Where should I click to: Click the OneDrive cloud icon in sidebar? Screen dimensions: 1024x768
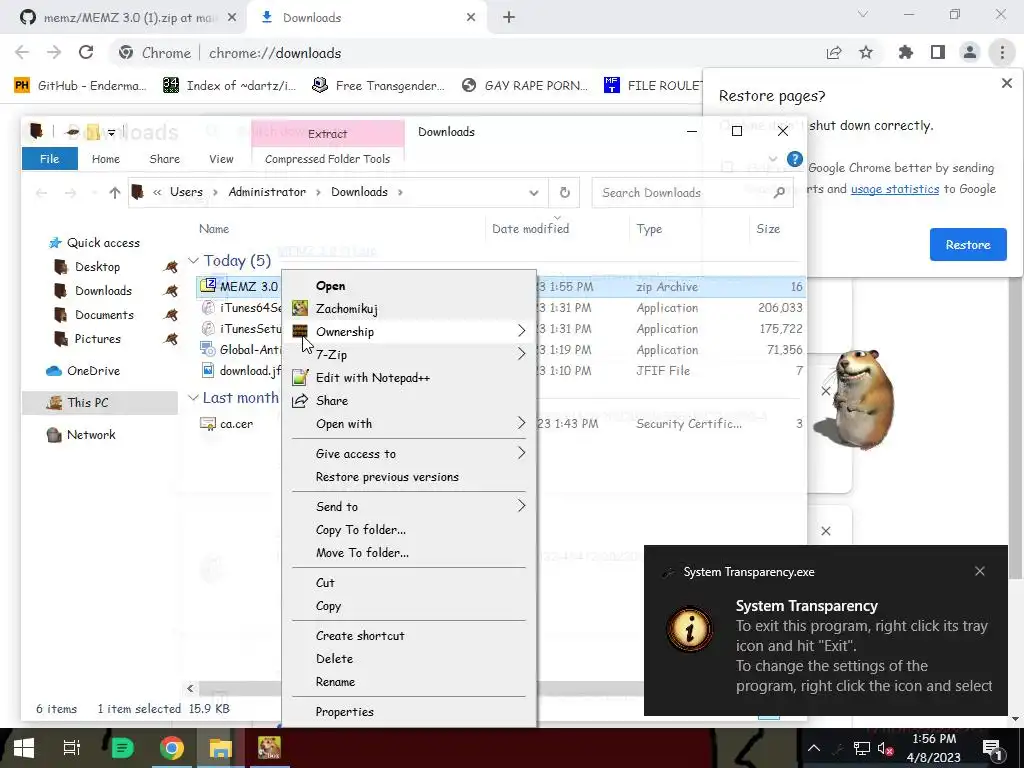pos(54,371)
